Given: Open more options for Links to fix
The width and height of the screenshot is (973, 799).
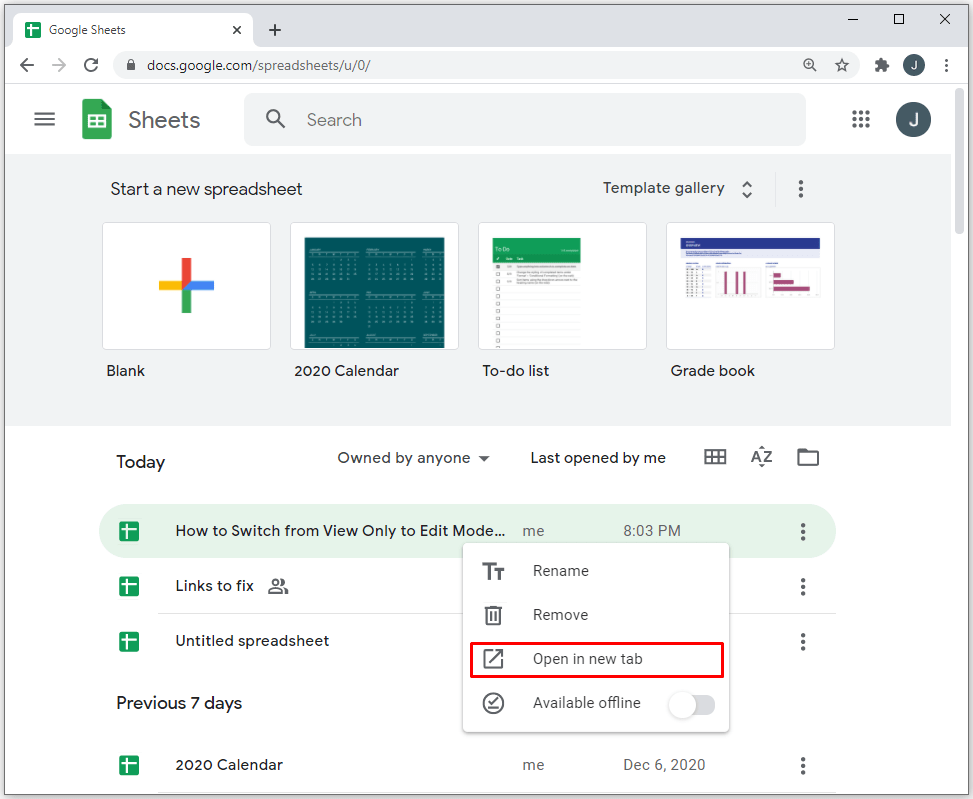Looking at the screenshot, I should (802, 587).
